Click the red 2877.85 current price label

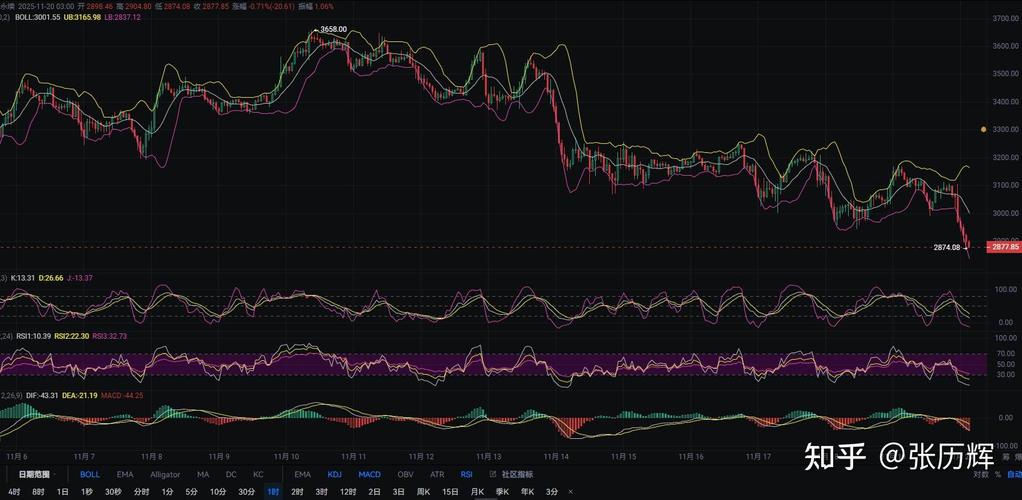1003,247
